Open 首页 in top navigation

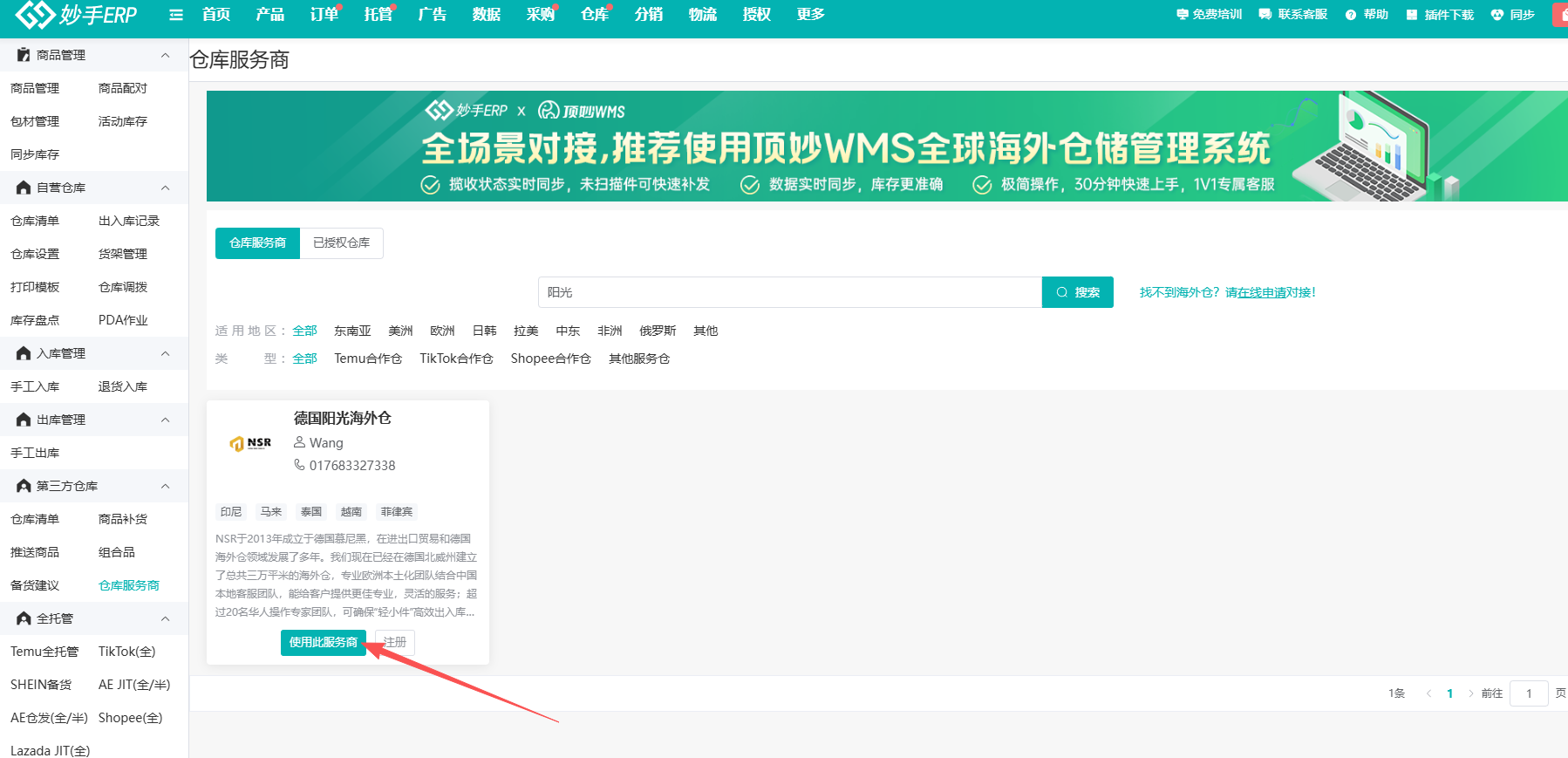(x=216, y=15)
